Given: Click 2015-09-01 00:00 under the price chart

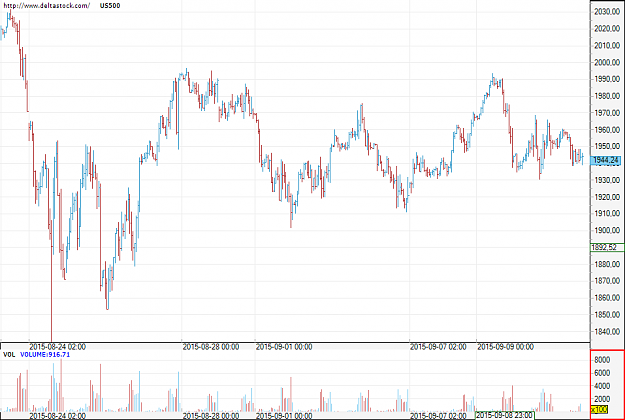Looking at the screenshot, I should point(284,347).
